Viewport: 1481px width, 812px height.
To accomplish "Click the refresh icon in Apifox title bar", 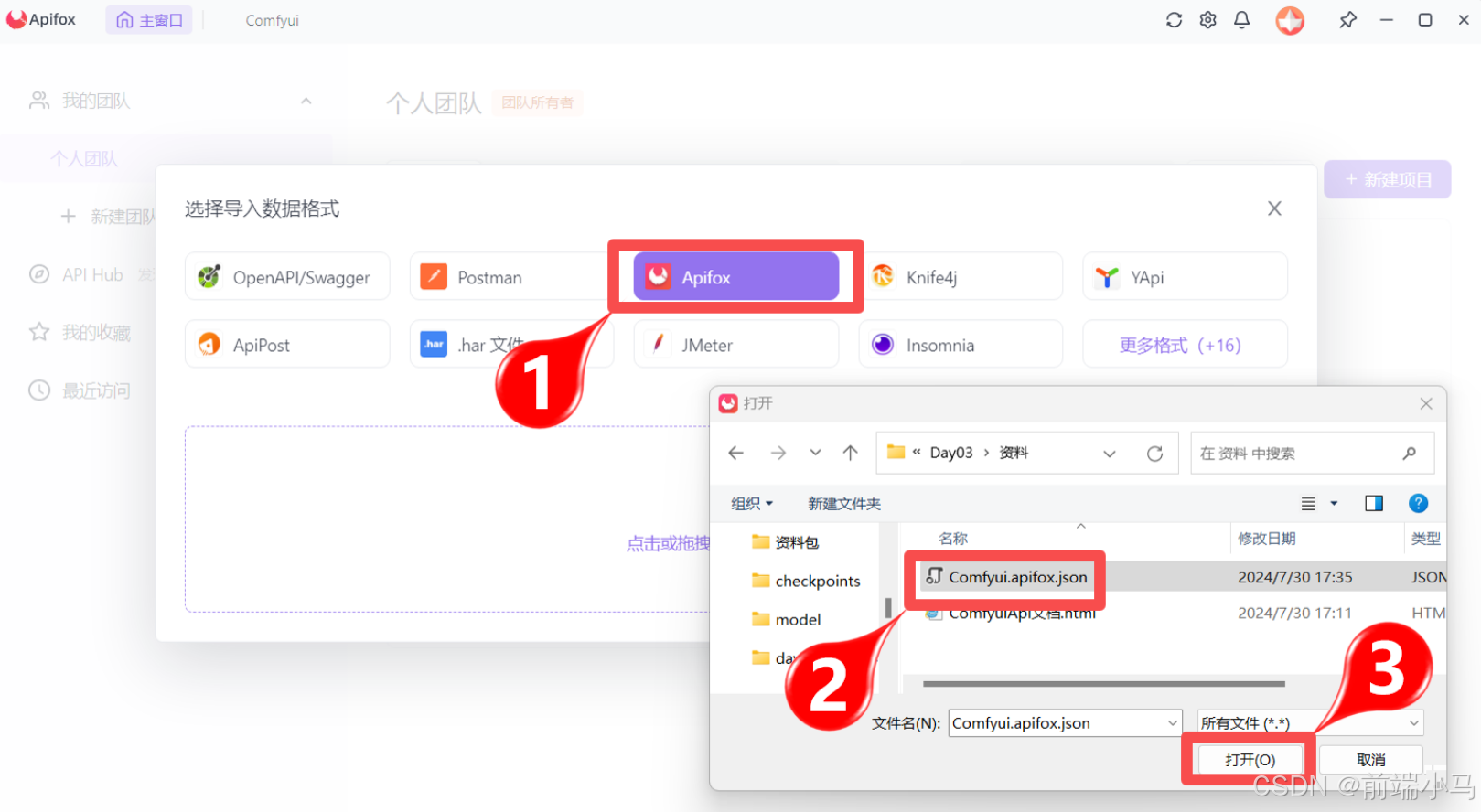I will point(1174,20).
